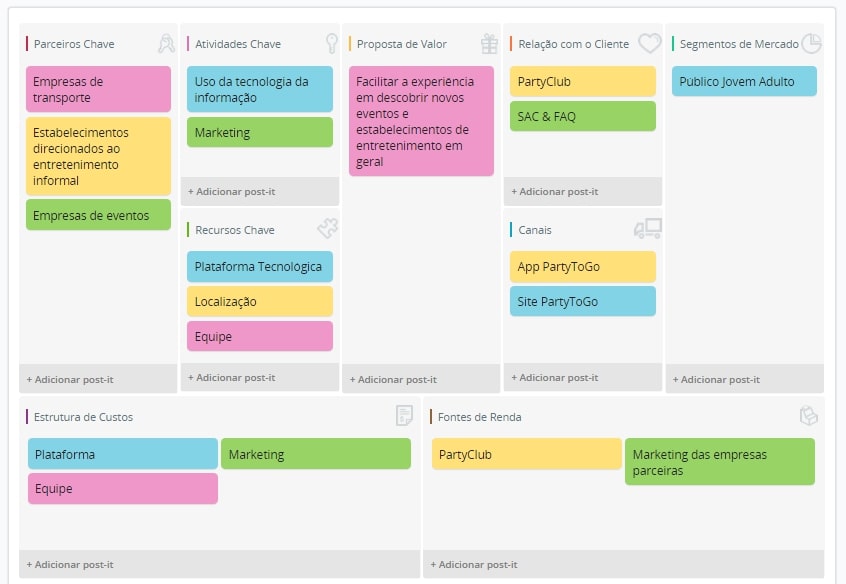
Task: Click the Estrutura de Custos document icon
Action: pos(404,416)
